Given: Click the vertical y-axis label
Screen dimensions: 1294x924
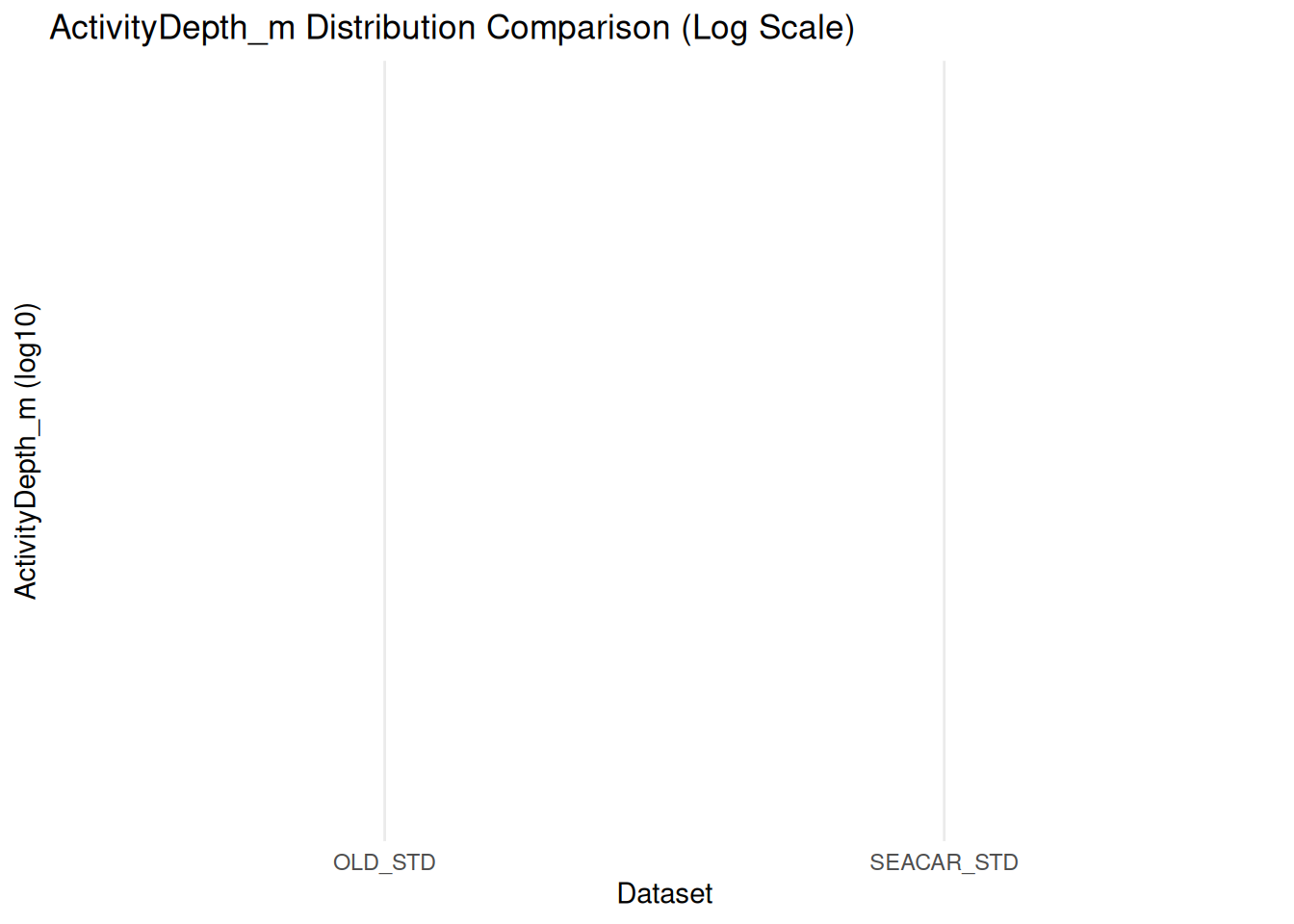Looking at the screenshot, I should (x=26, y=450).
